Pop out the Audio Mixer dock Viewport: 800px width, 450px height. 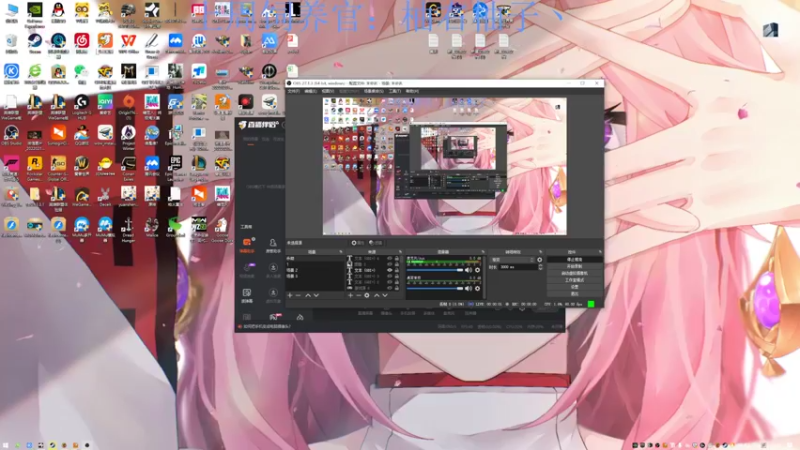pyautogui.click(x=483, y=252)
